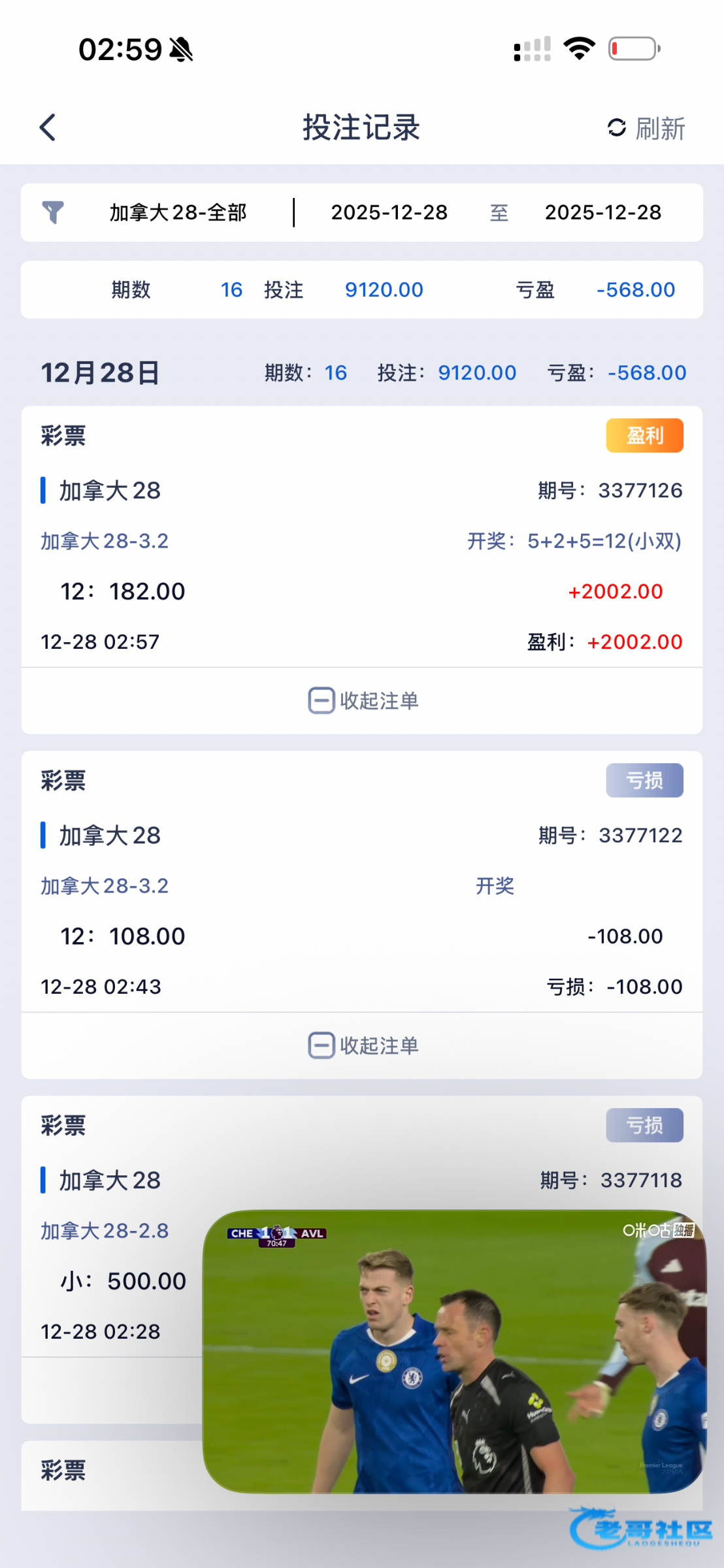Tap the battery status icon
Screen dimensions: 724x1568
pyautogui.click(x=634, y=49)
